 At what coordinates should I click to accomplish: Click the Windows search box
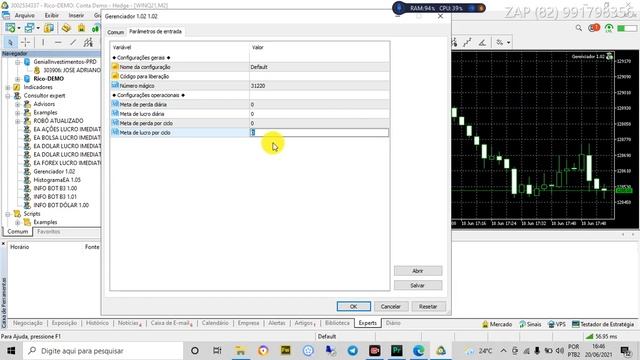click(x=103, y=351)
